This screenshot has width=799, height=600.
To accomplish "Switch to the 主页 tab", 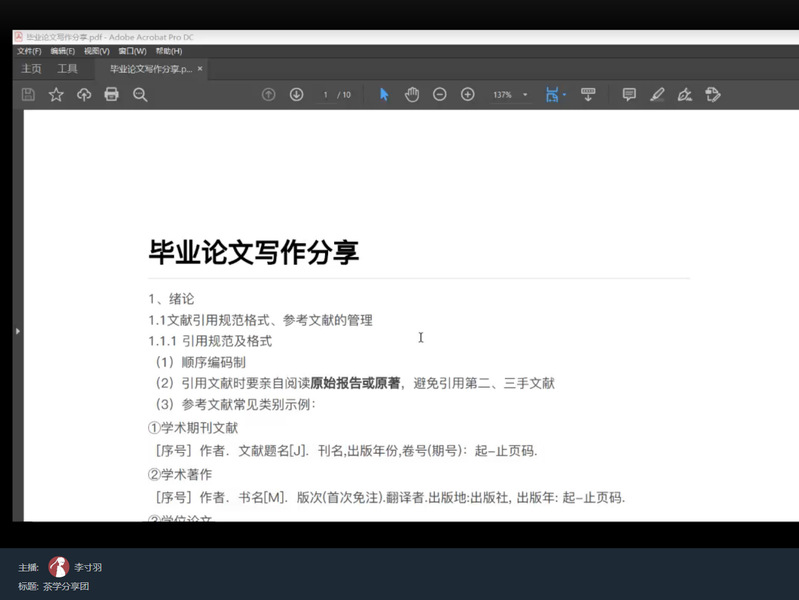I will 31,69.
